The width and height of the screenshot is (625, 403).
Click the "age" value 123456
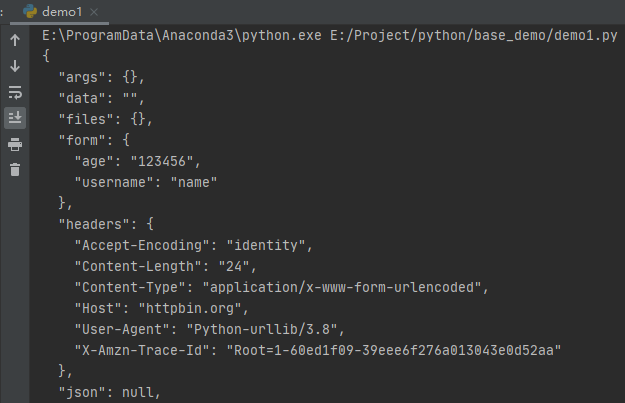(x=170, y=161)
